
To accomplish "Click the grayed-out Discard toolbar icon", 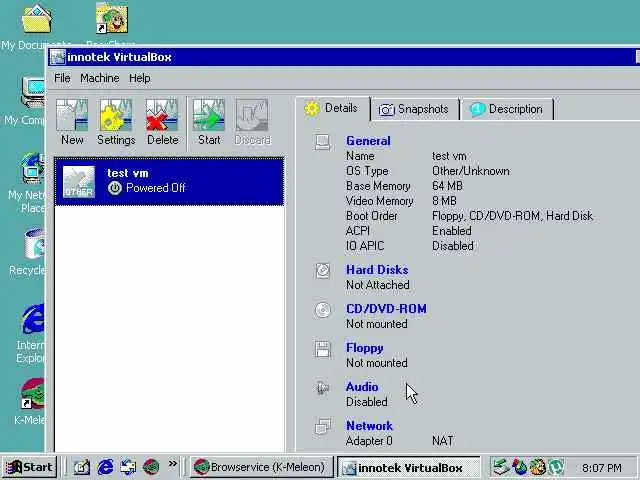I will 252,122.
